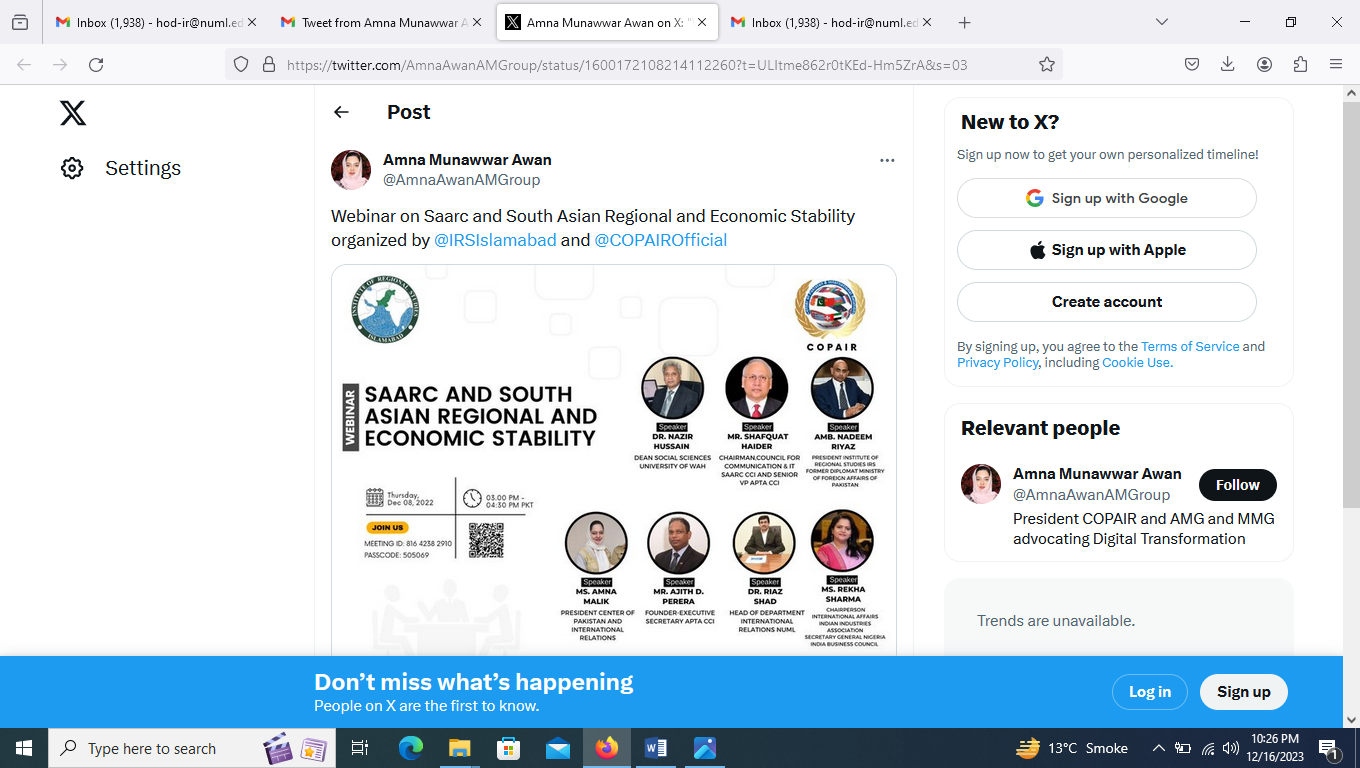The height and width of the screenshot is (768, 1360).
Task: Click @AmnaAwanAMGroup handle in post header
Action: (x=461, y=180)
